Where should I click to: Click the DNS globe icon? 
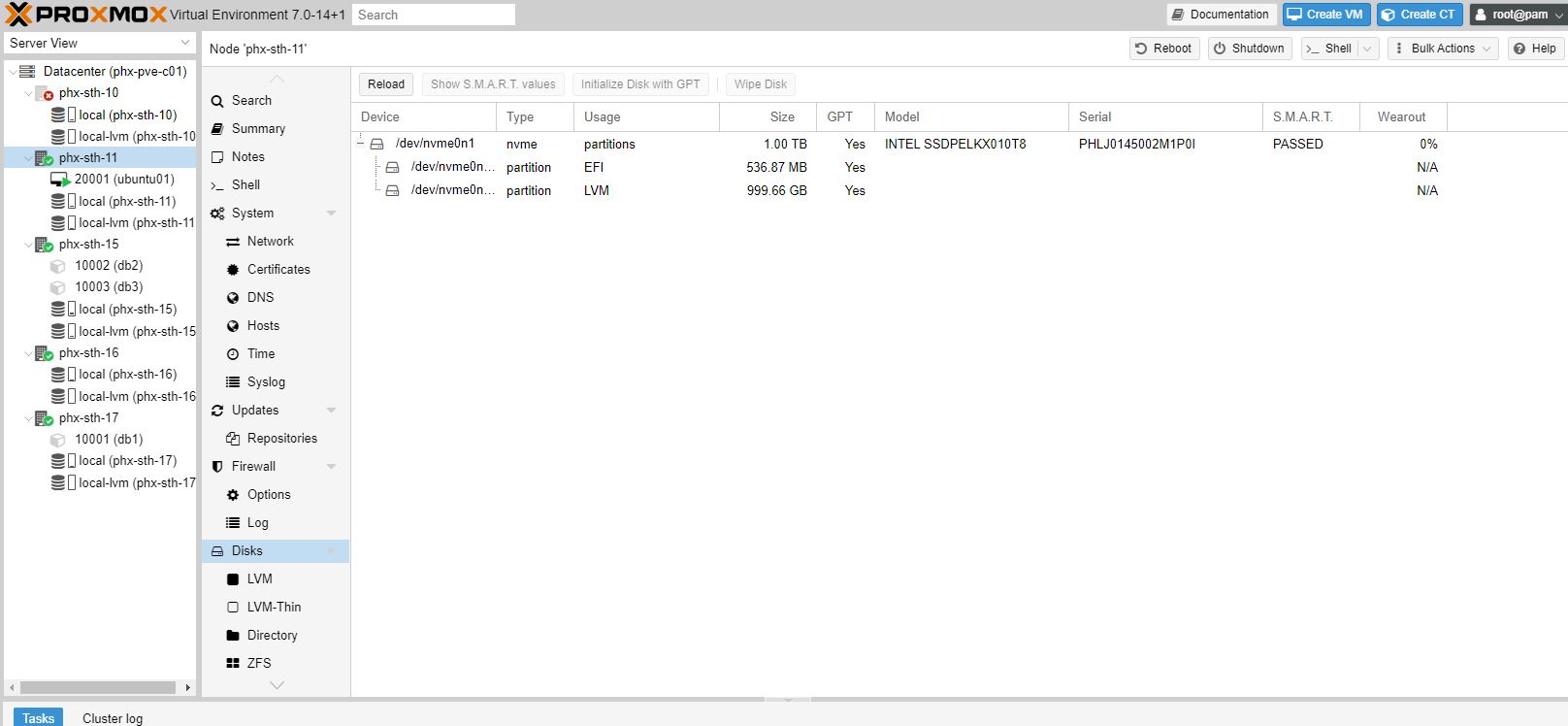click(x=233, y=298)
